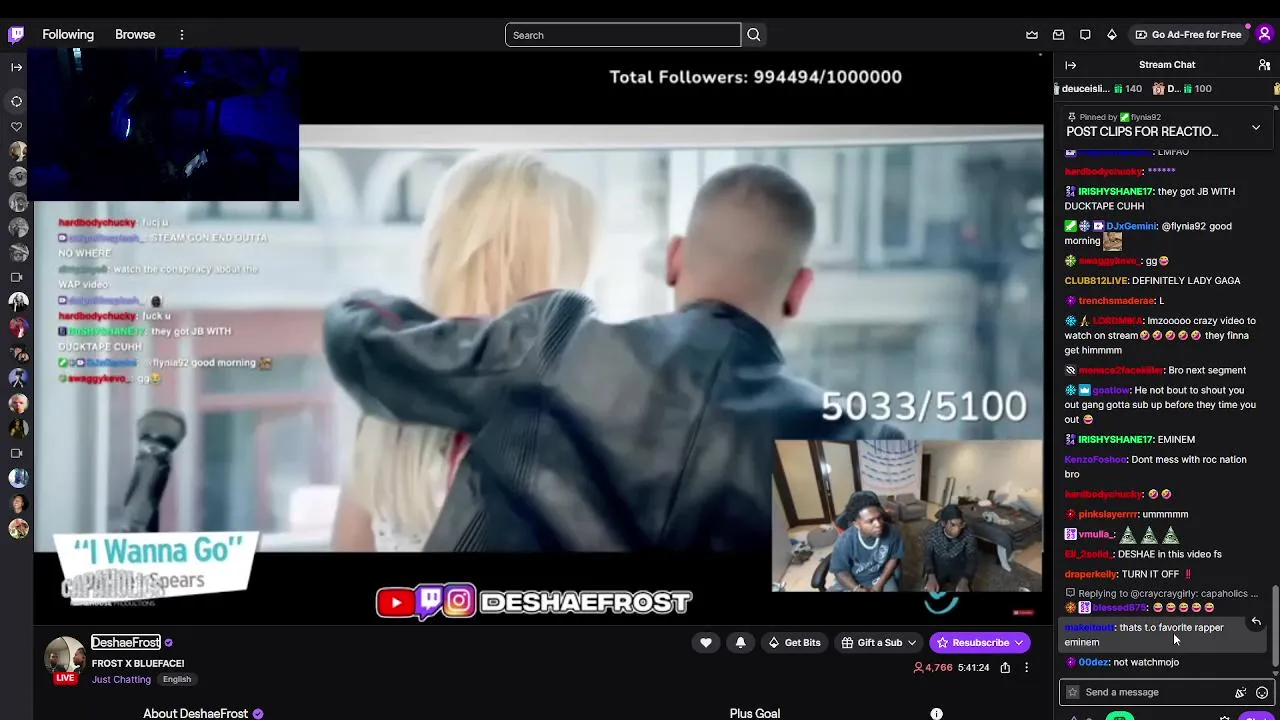Click flynia92 in the pinned message
1280x720 pixels.
pos(1146,117)
